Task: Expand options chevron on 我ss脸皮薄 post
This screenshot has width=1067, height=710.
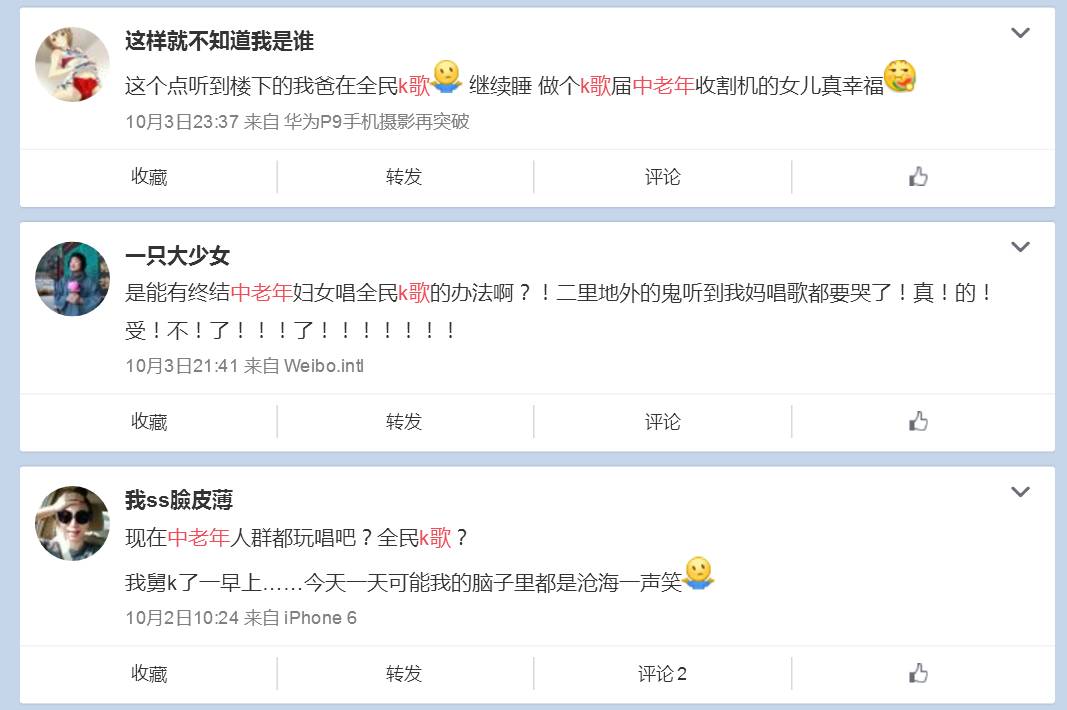Action: (x=1020, y=491)
